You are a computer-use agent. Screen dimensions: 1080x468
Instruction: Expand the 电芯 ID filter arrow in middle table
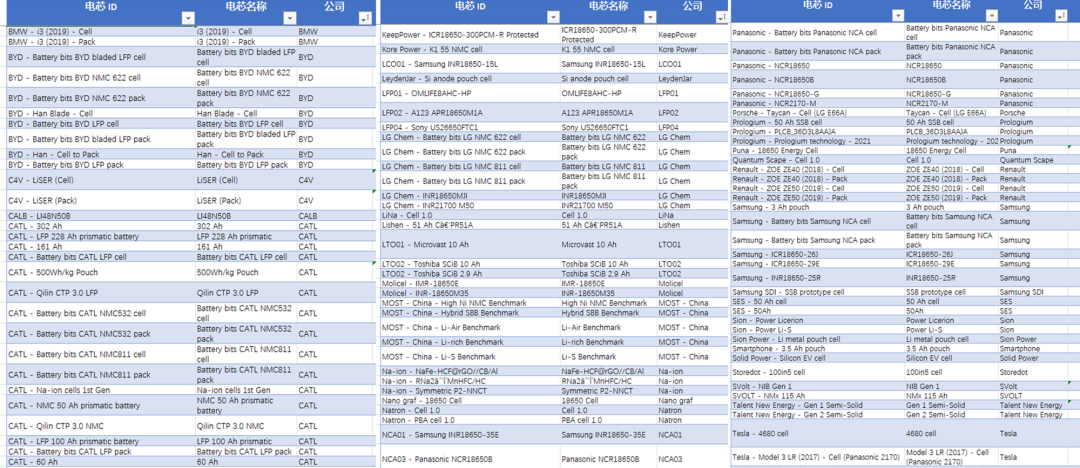pyautogui.click(x=552, y=17)
